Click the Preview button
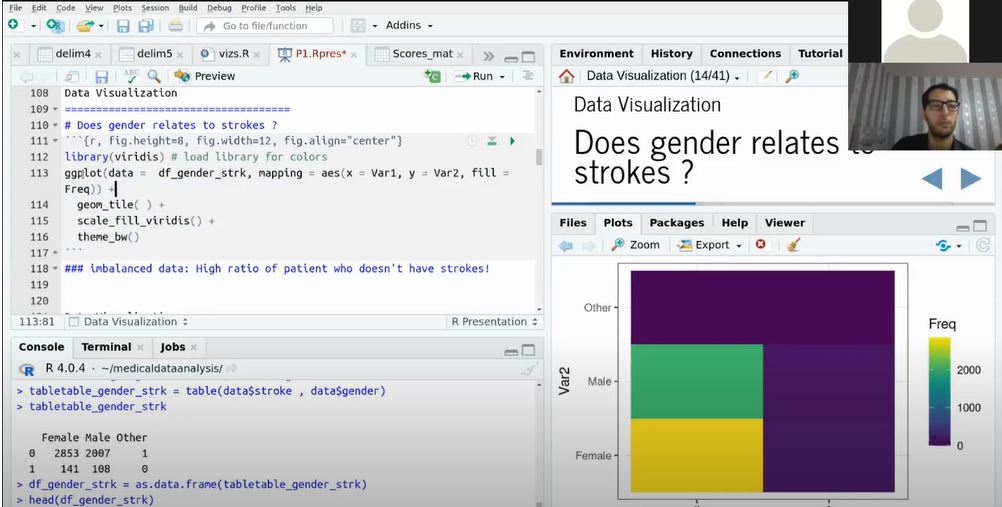Image resolution: width=1002 pixels, height=507 pixels. 205,76
